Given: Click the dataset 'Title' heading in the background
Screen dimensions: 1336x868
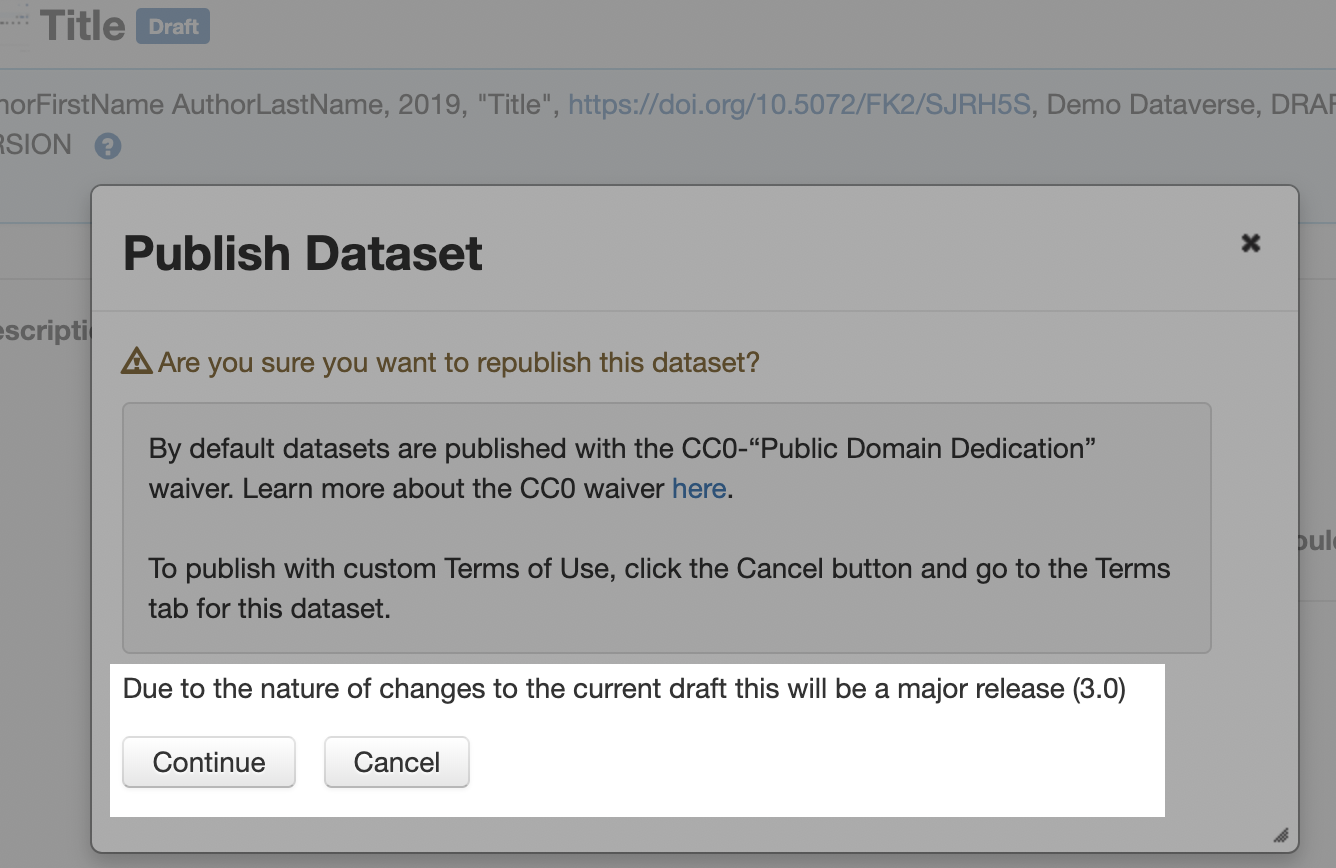Looking at the screenshot, I should (x=83, y=26).
